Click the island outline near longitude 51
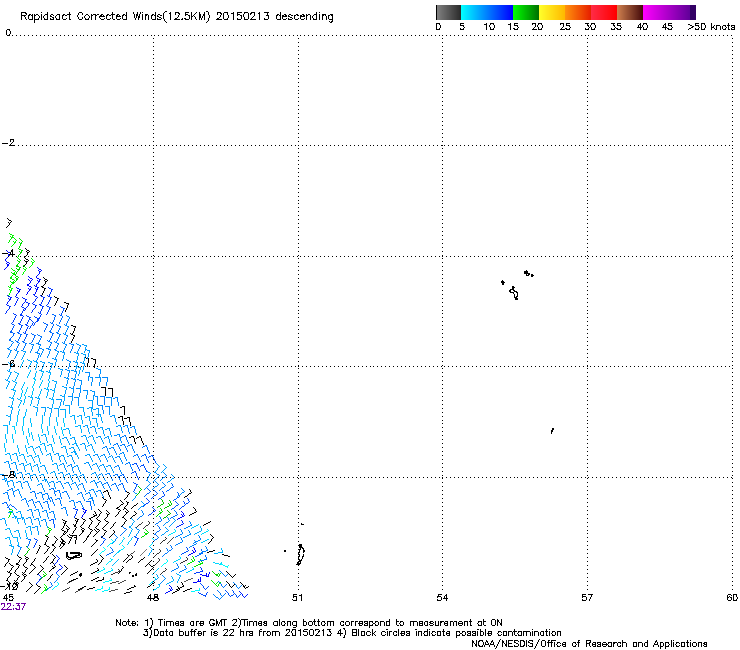740x650 pixels. click(x=300, y=554)
